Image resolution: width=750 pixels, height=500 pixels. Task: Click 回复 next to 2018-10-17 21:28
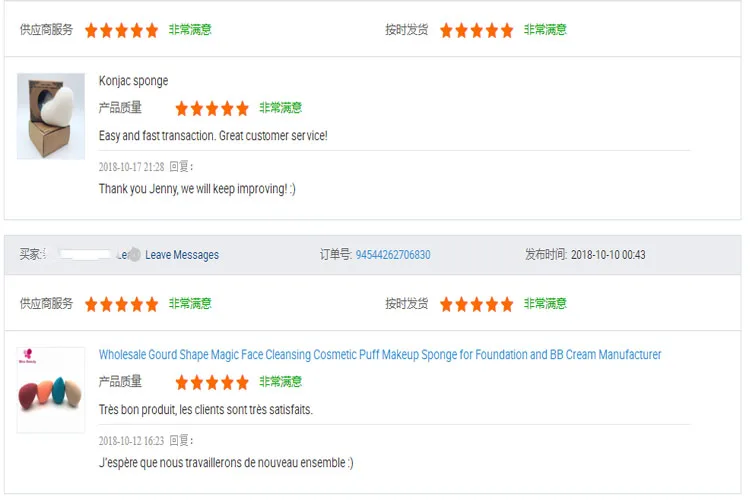(181, 167)
